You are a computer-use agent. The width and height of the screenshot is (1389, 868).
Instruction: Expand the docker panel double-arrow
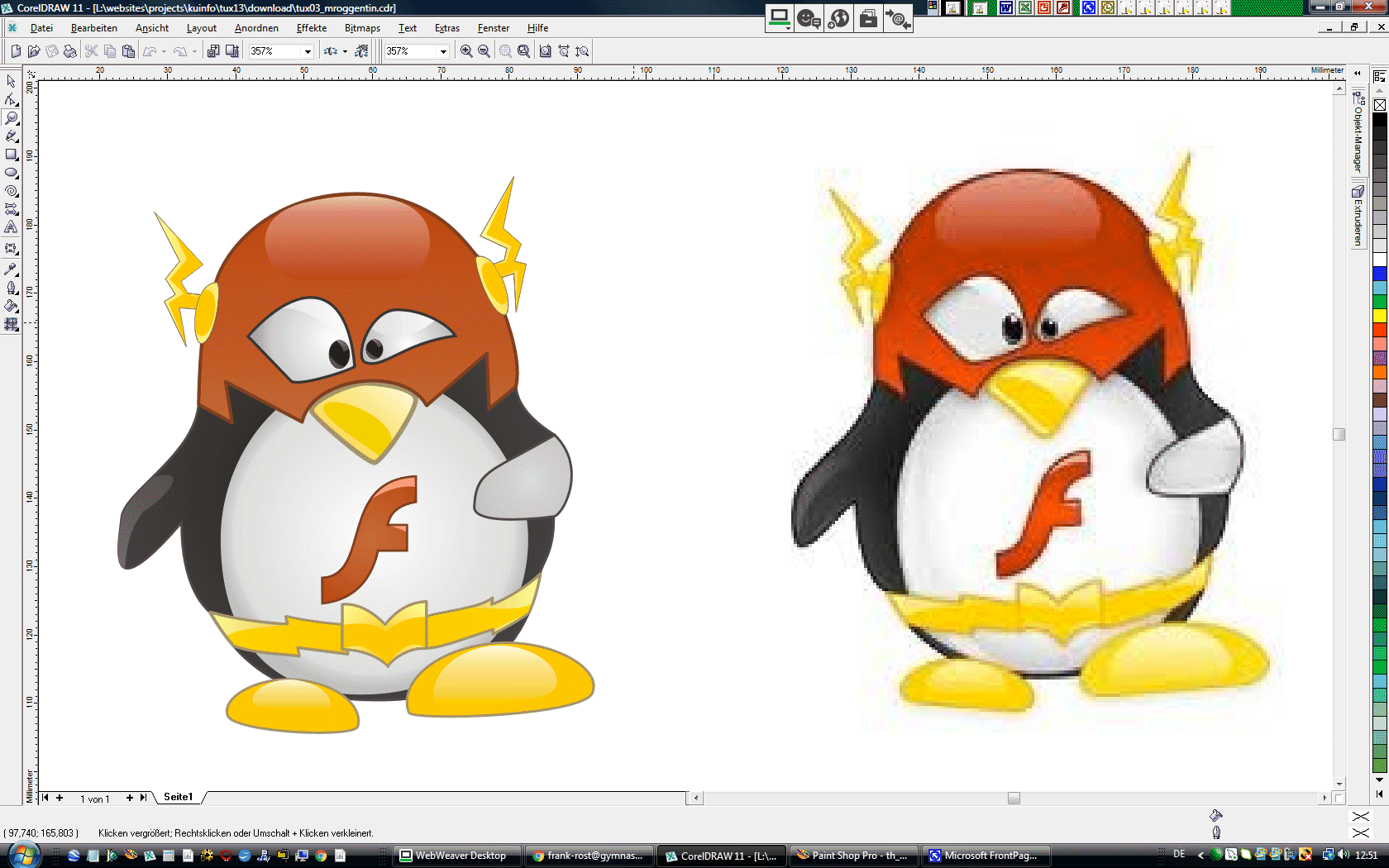(1358, 73)
